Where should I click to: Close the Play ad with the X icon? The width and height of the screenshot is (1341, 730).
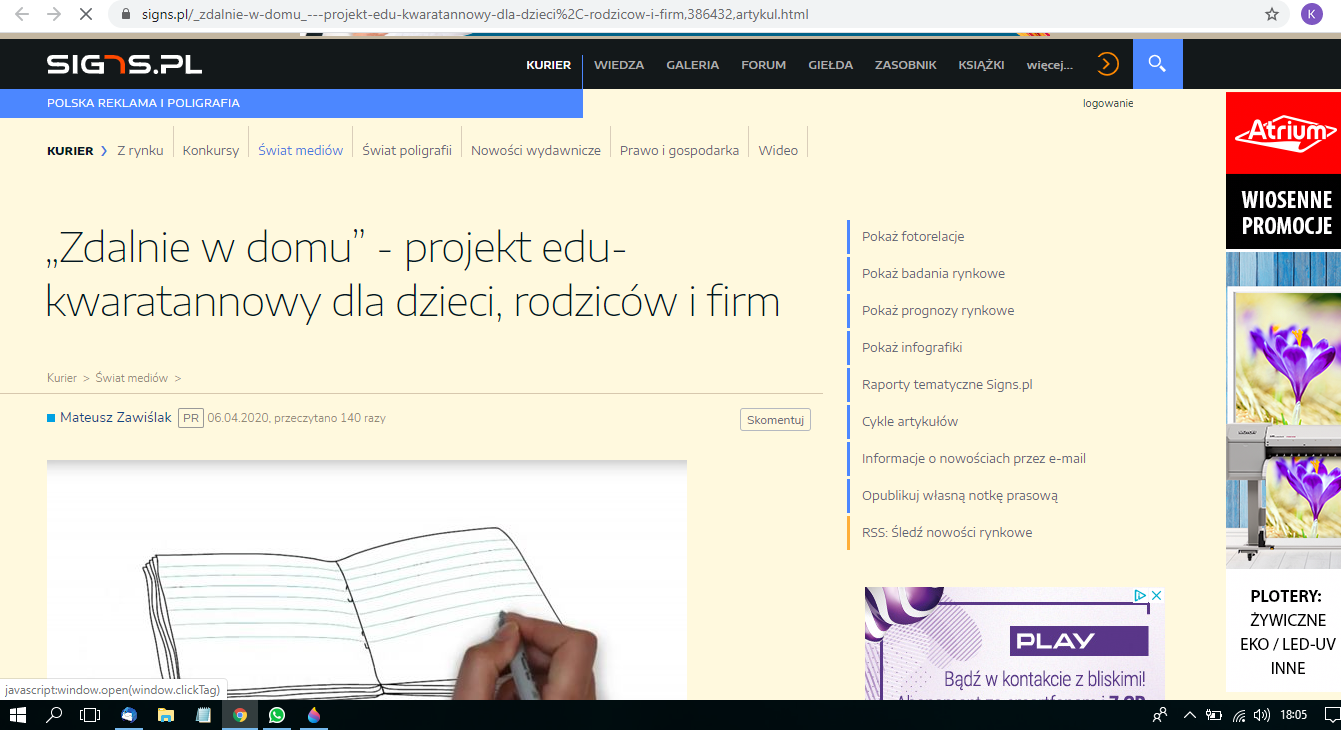click(1157, 595)
